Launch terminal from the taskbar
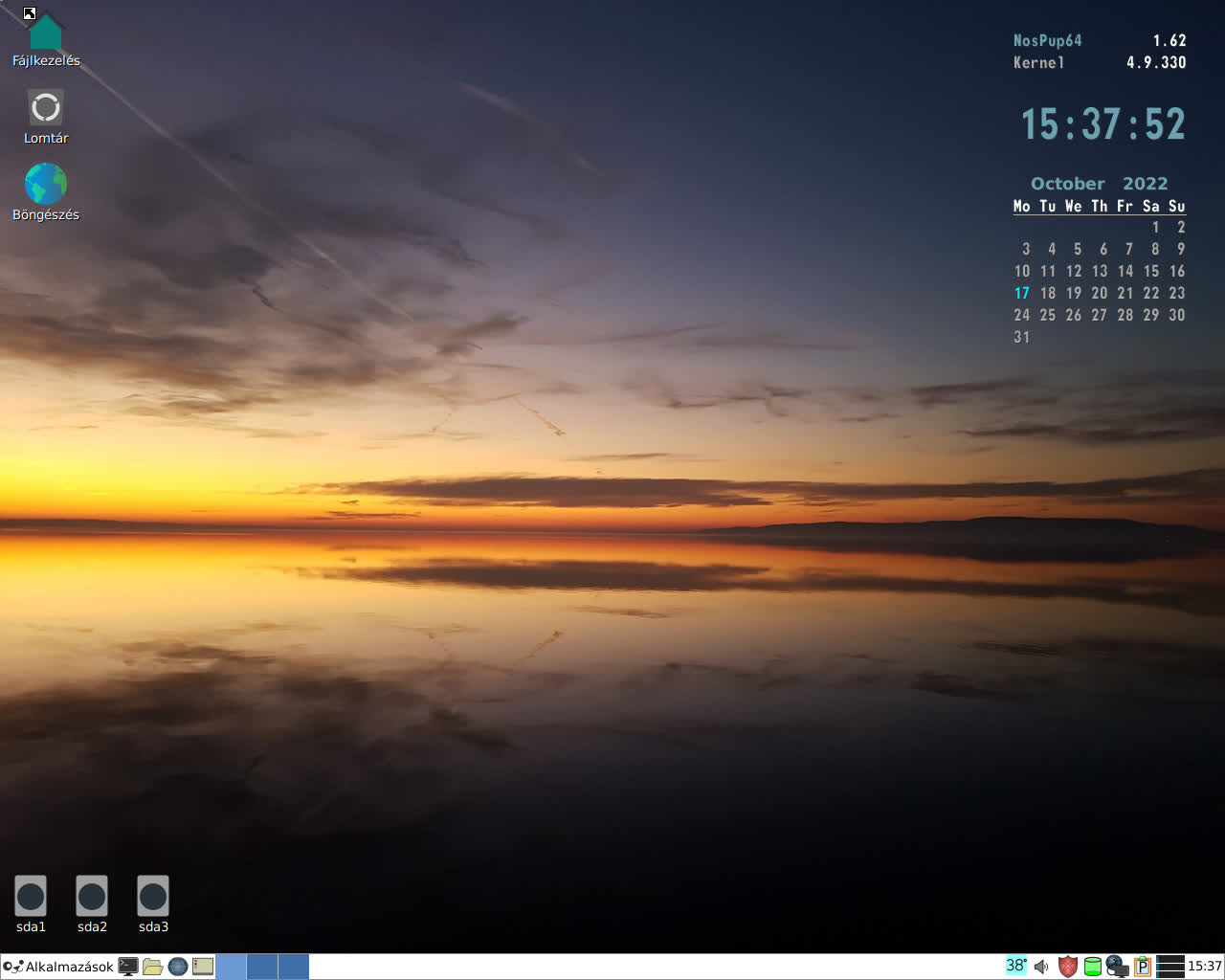This screenshot has width=1225, height=980. tap(128, 967)
